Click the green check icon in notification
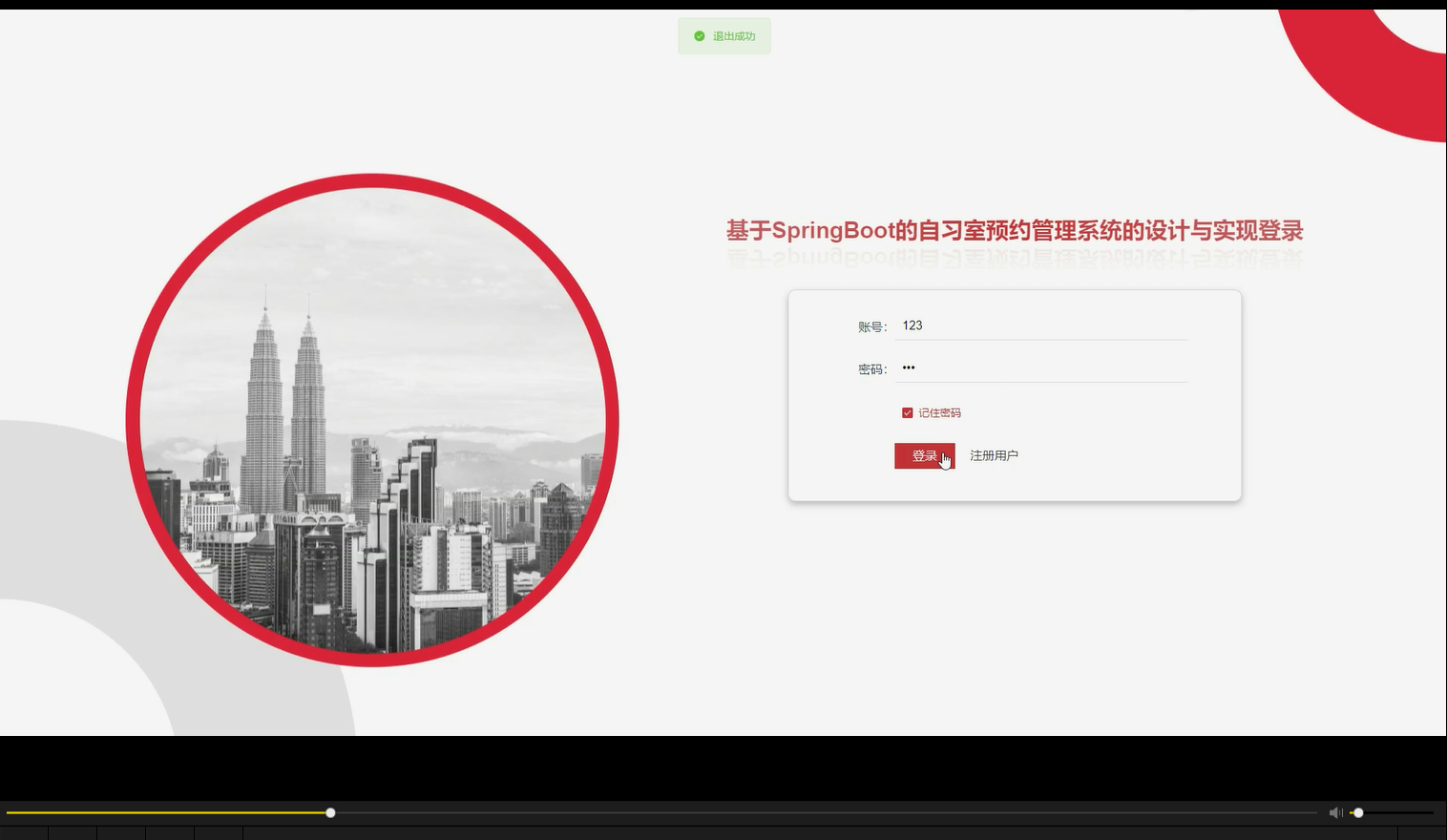1447x840 pixels. [x=700, y=36]
